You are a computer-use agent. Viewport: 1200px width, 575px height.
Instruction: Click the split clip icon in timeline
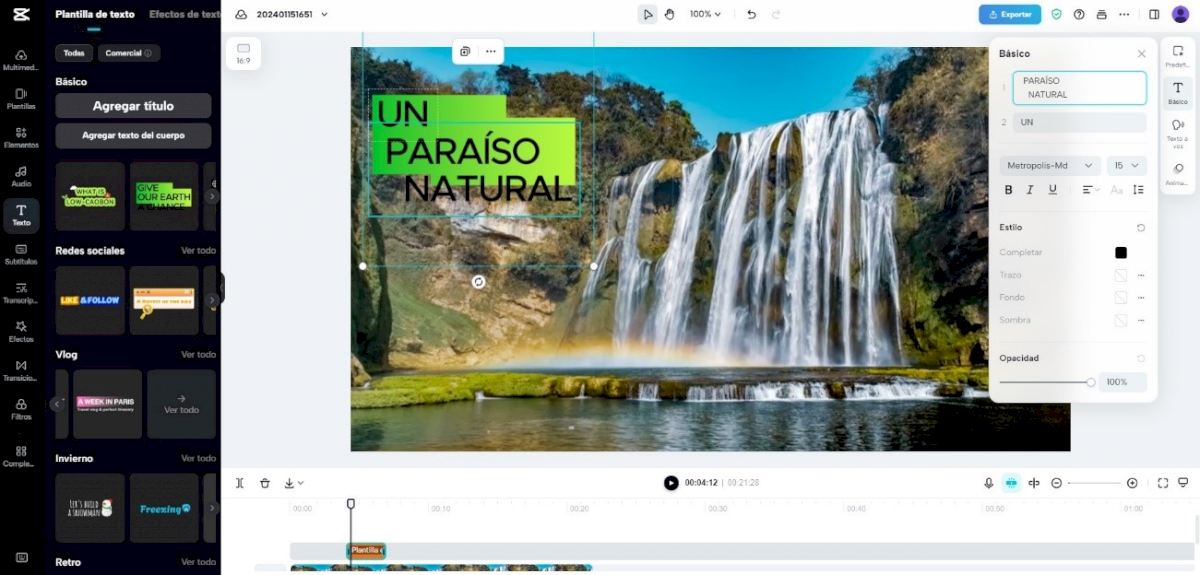pos(240,483)
